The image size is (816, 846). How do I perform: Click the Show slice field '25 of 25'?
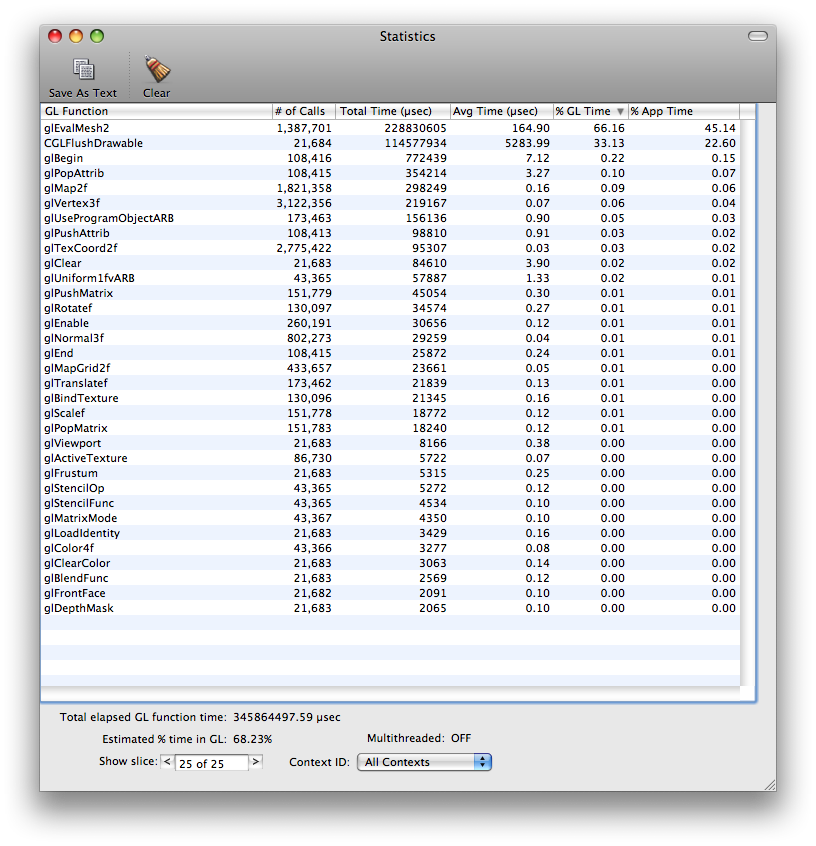212,763
